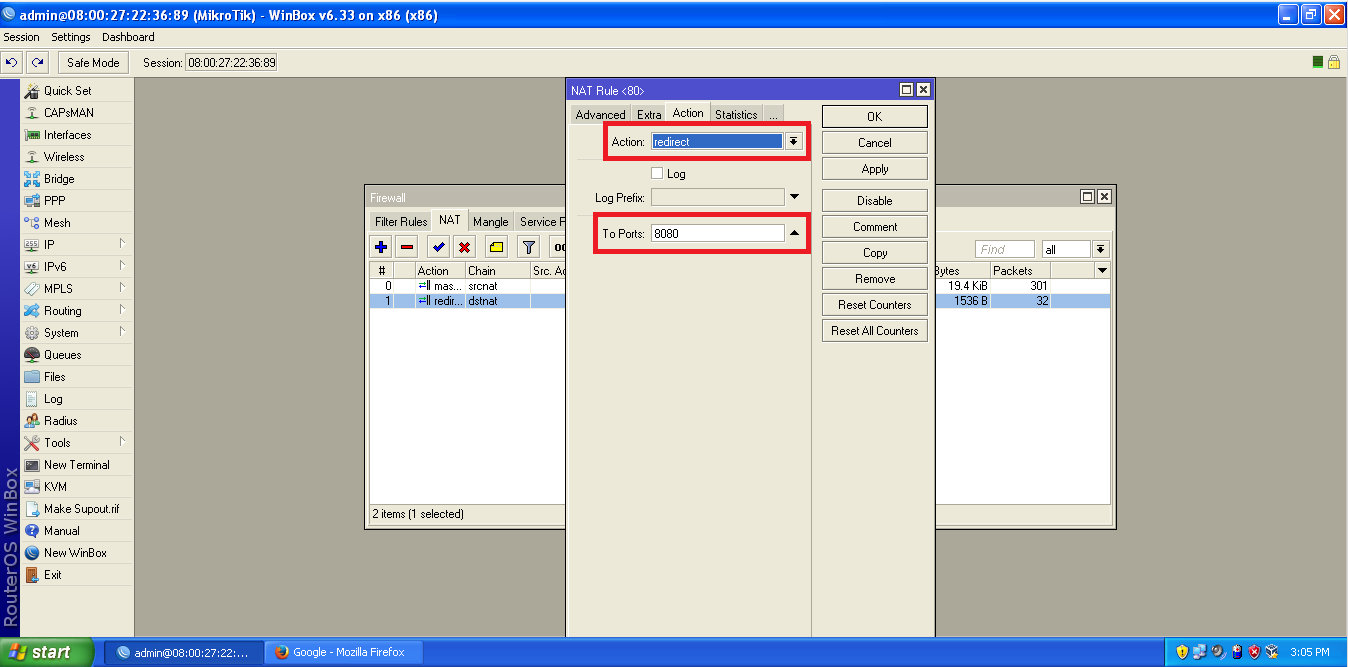Switch to the Mangle tab
This screenshot has height=667, width=1348.
[490, 221]
